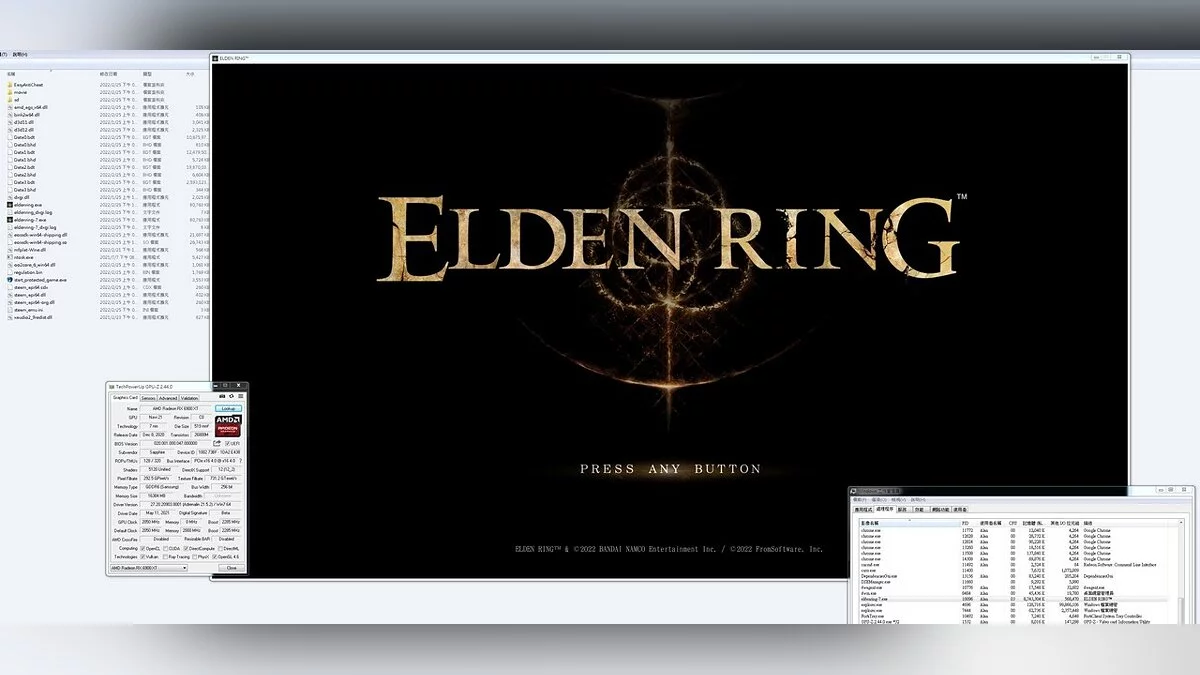Click PRESS ANY BUTTON on Elden Ring screen
This screenshot has height=675, width=1200.
[x=670, y=468]
